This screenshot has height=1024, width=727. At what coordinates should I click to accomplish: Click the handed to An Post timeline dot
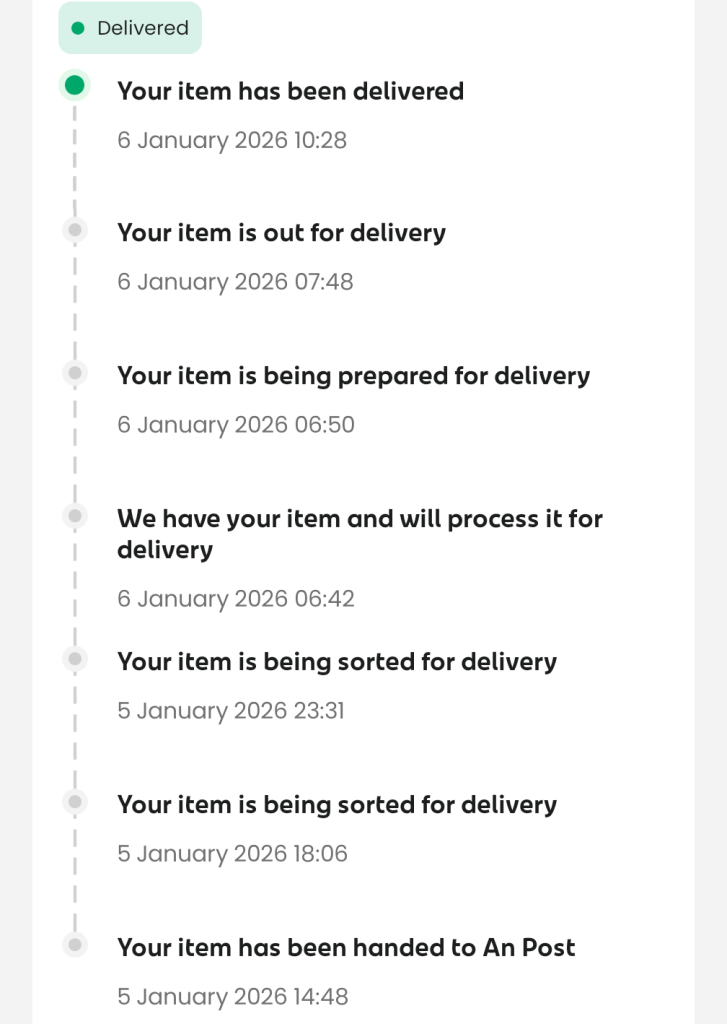(74, 945)
